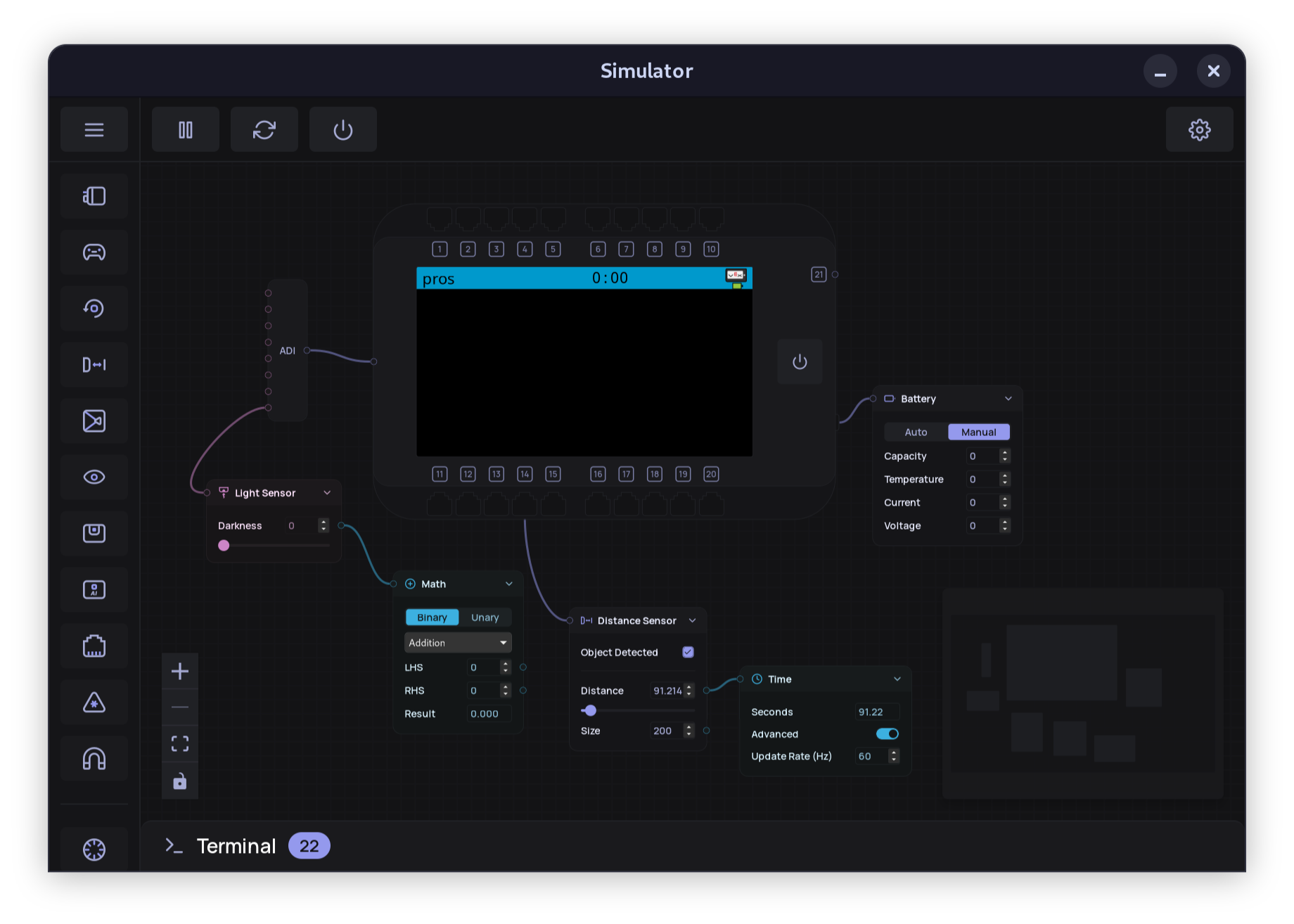Viewport: 1294px width, 924px height.
Task: Enable the Object Detected checkbox
Action: 688,652
